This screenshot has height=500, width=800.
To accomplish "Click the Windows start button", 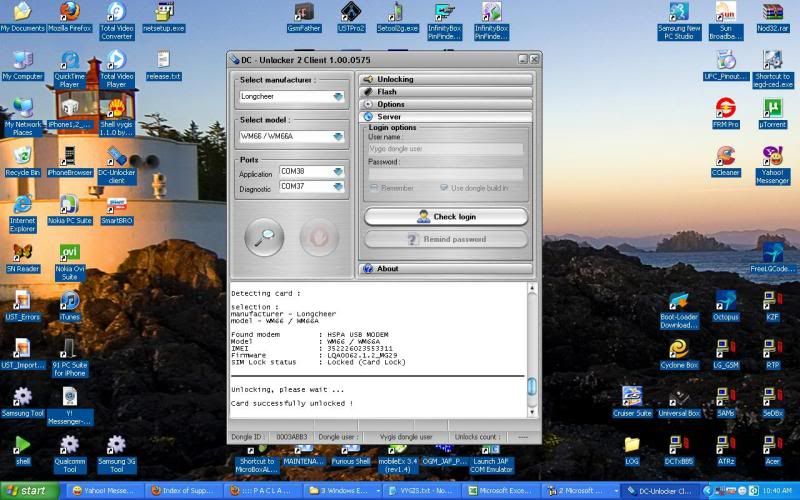I will [x=29, y=491].
